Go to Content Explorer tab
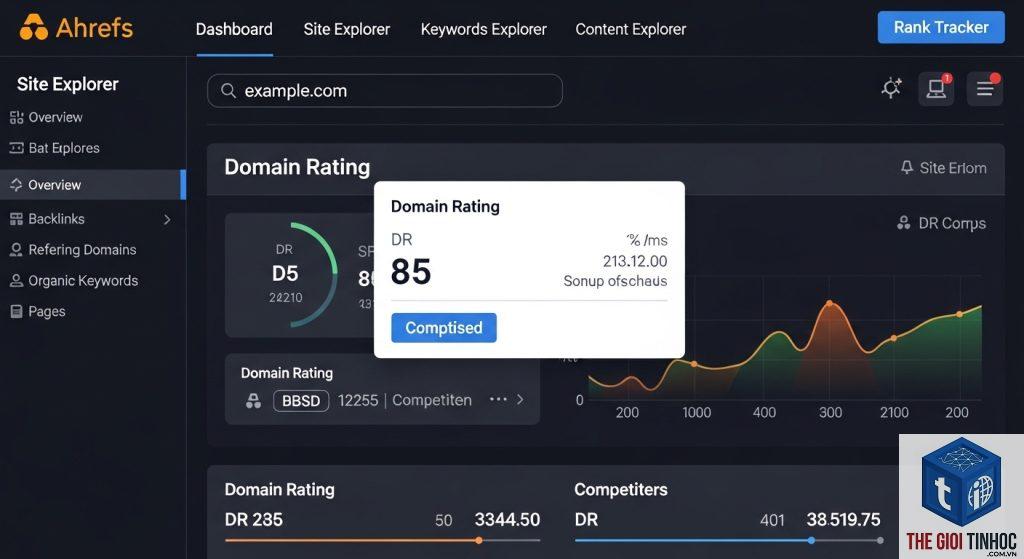 click(631, 29)
